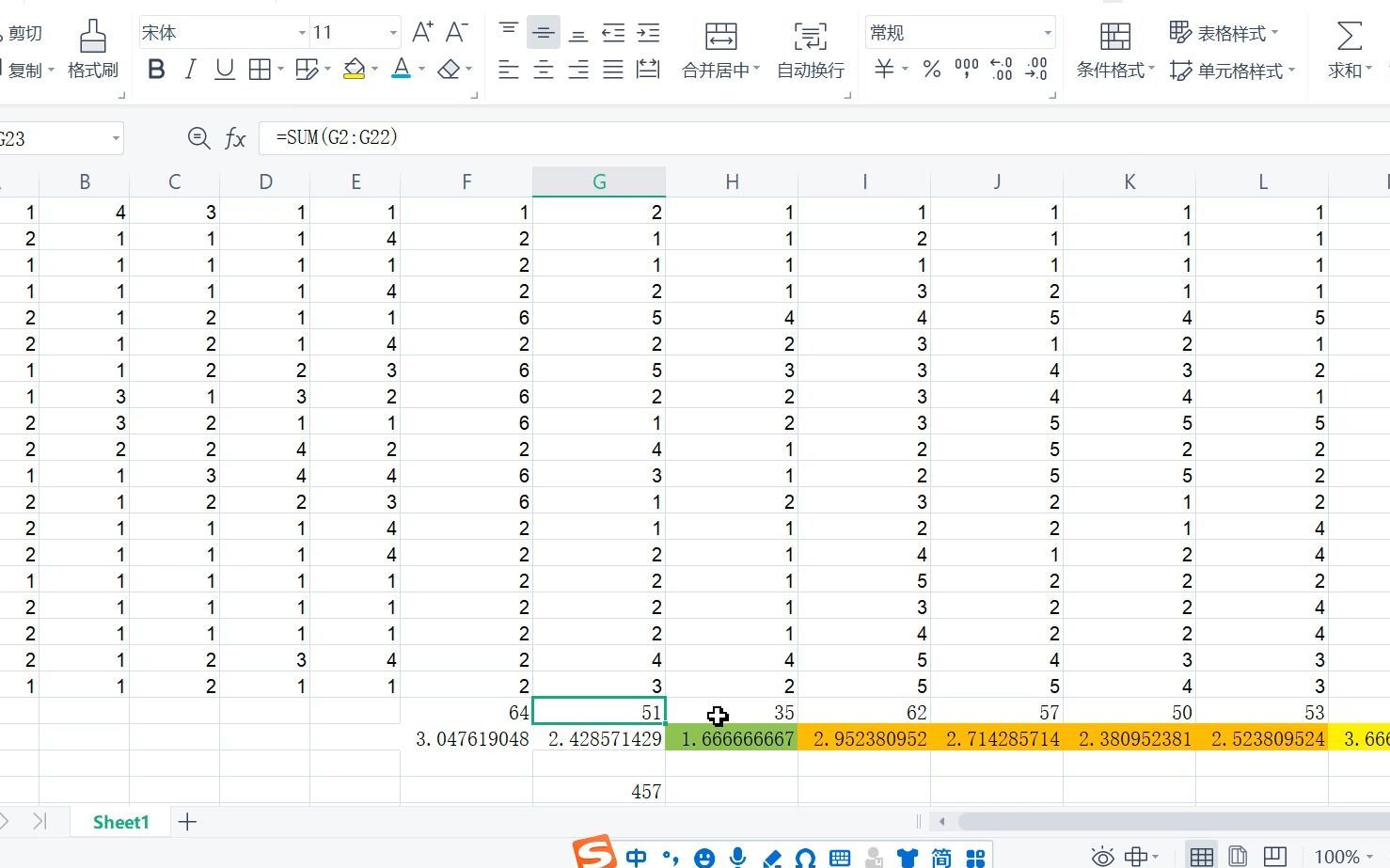Apply thousands separator (000) icon

click(966, 70)
